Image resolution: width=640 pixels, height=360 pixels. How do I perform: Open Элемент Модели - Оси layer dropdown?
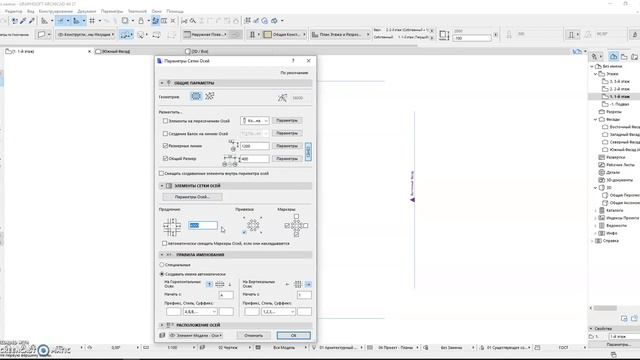pos(196,335)
